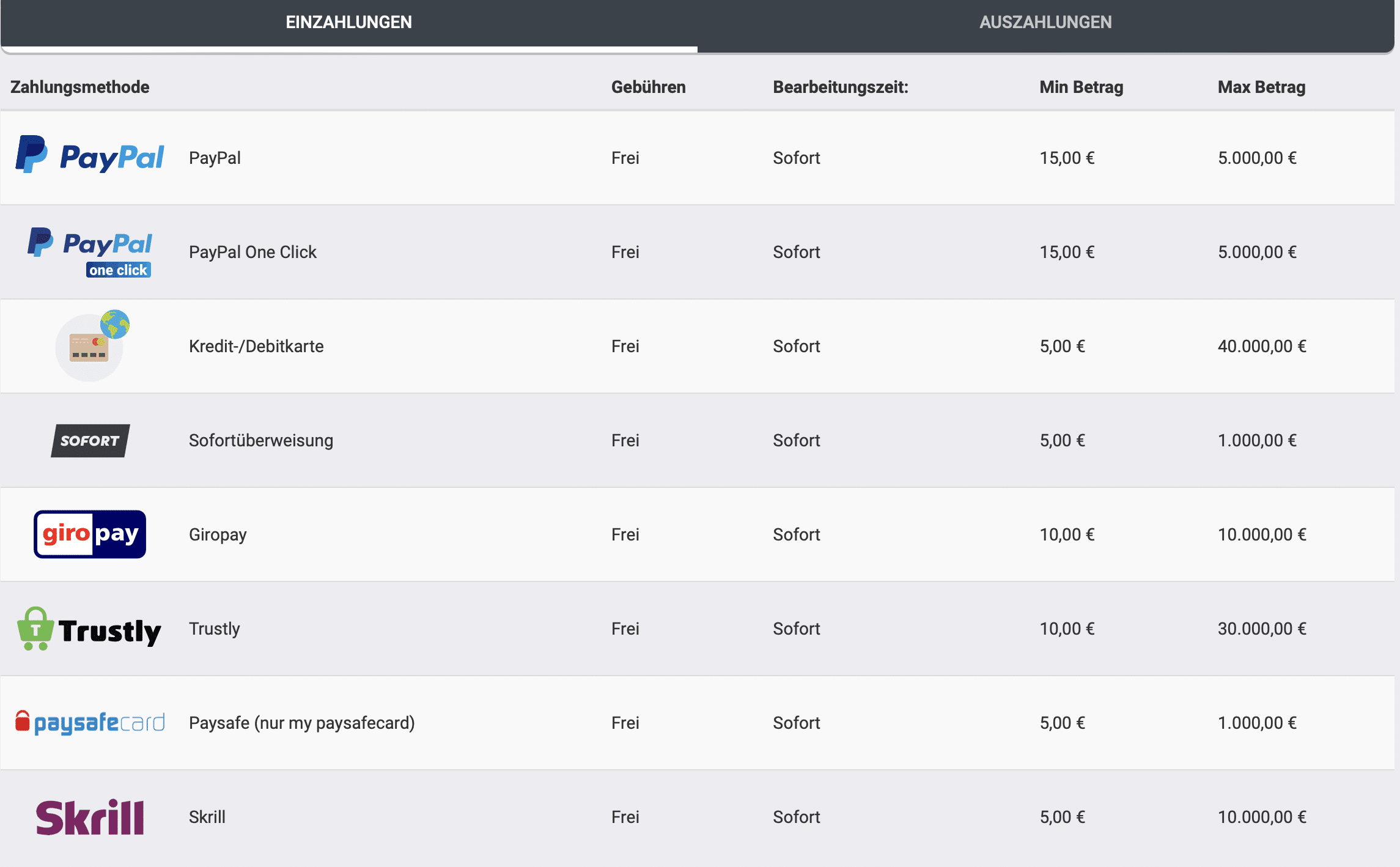Select PayPal One Click method name
This screenshot has height=867, width=1400.
(252, 252)
